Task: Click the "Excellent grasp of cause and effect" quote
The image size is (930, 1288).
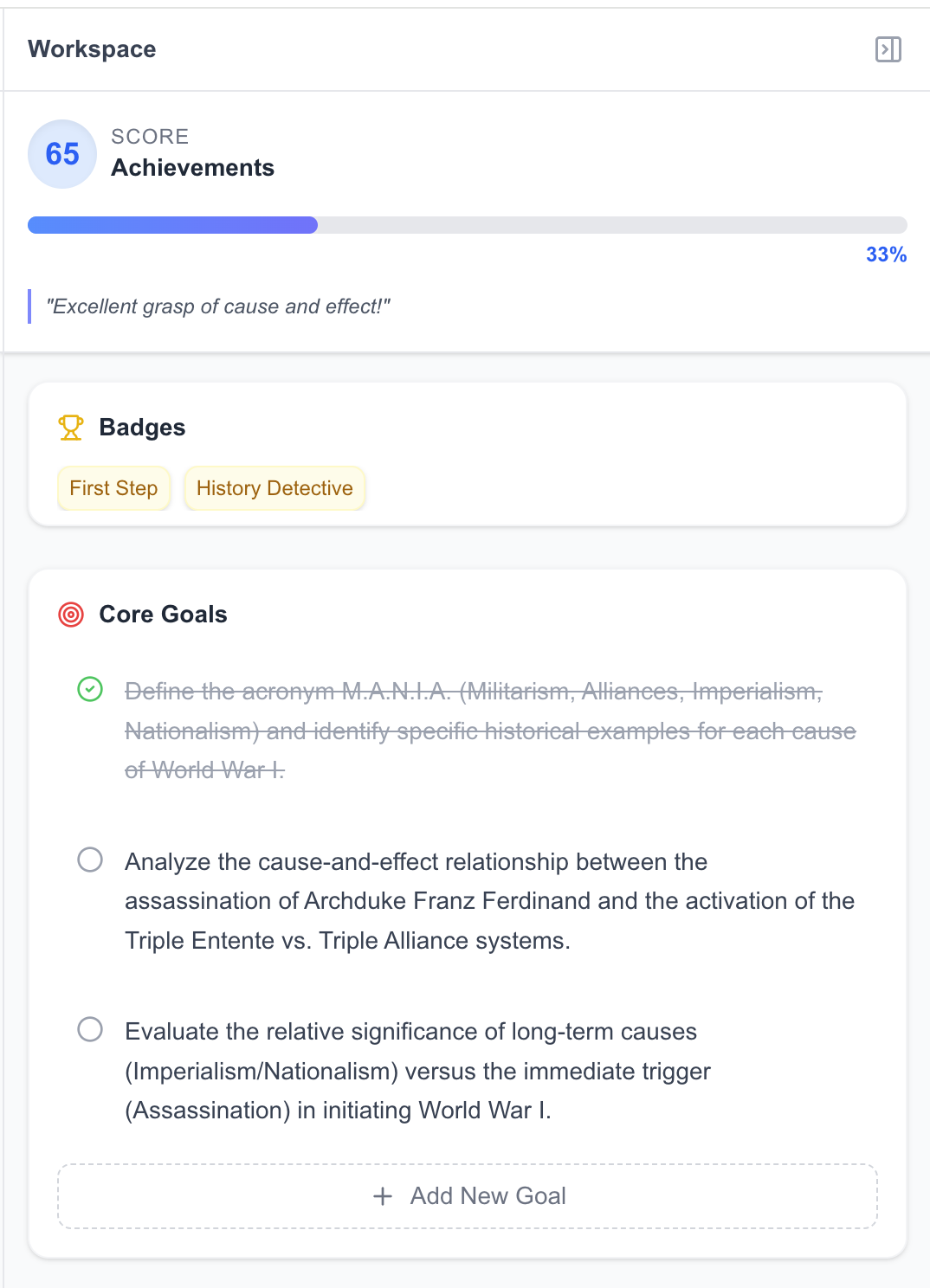Action: click(x=218, y=306)
